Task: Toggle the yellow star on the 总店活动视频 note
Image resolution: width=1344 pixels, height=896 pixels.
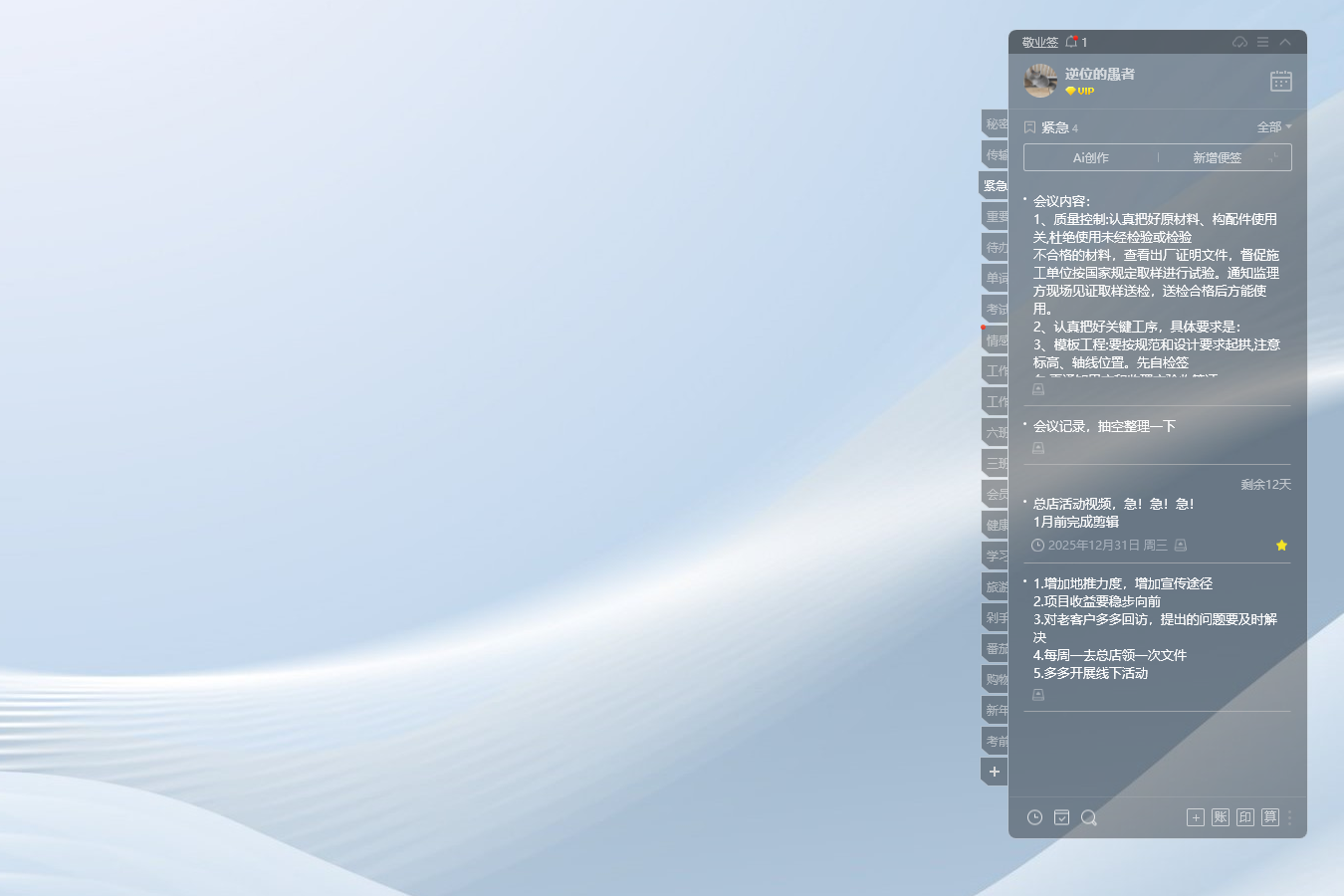Action: coord(1281,546)
